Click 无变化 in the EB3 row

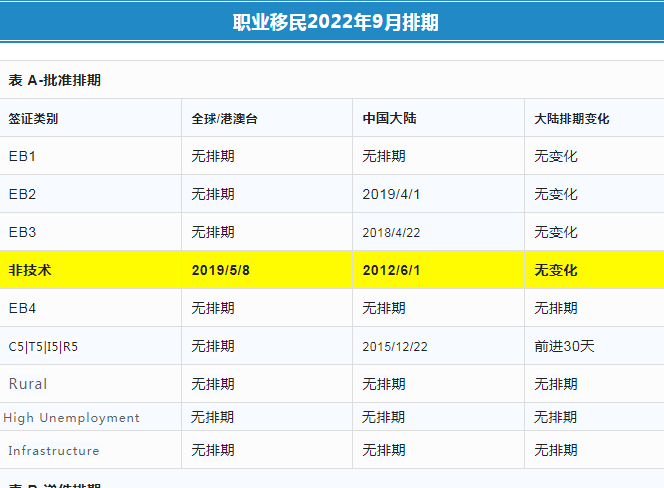coord(556,233)
